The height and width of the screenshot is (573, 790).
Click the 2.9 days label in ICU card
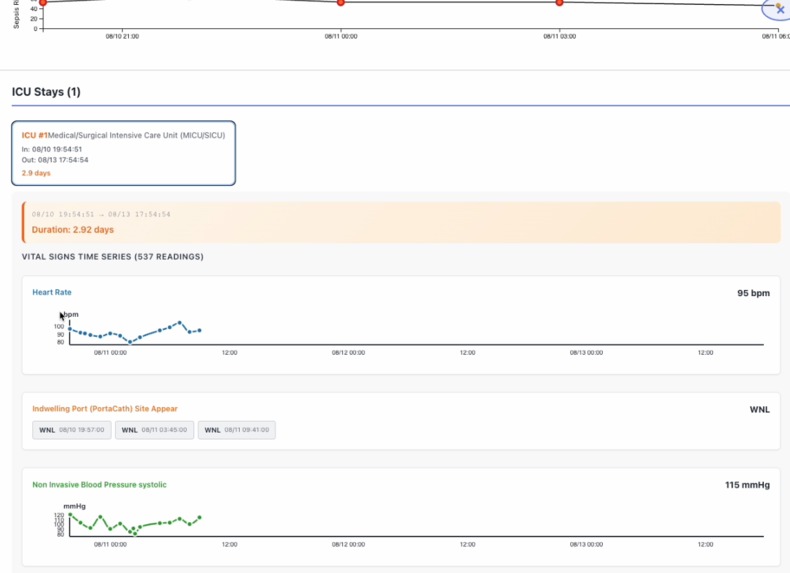[x=36, y=173]
